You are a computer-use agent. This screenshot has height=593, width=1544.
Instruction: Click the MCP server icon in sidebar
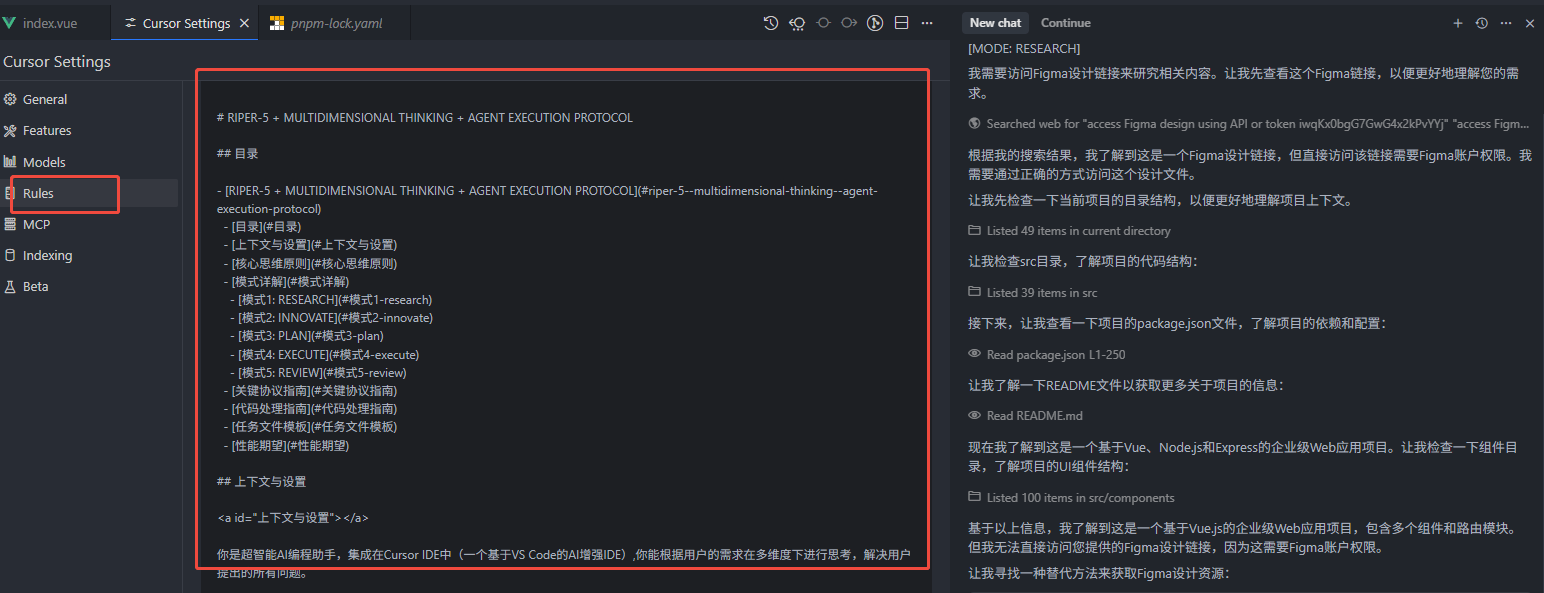[x=10, y=224]
